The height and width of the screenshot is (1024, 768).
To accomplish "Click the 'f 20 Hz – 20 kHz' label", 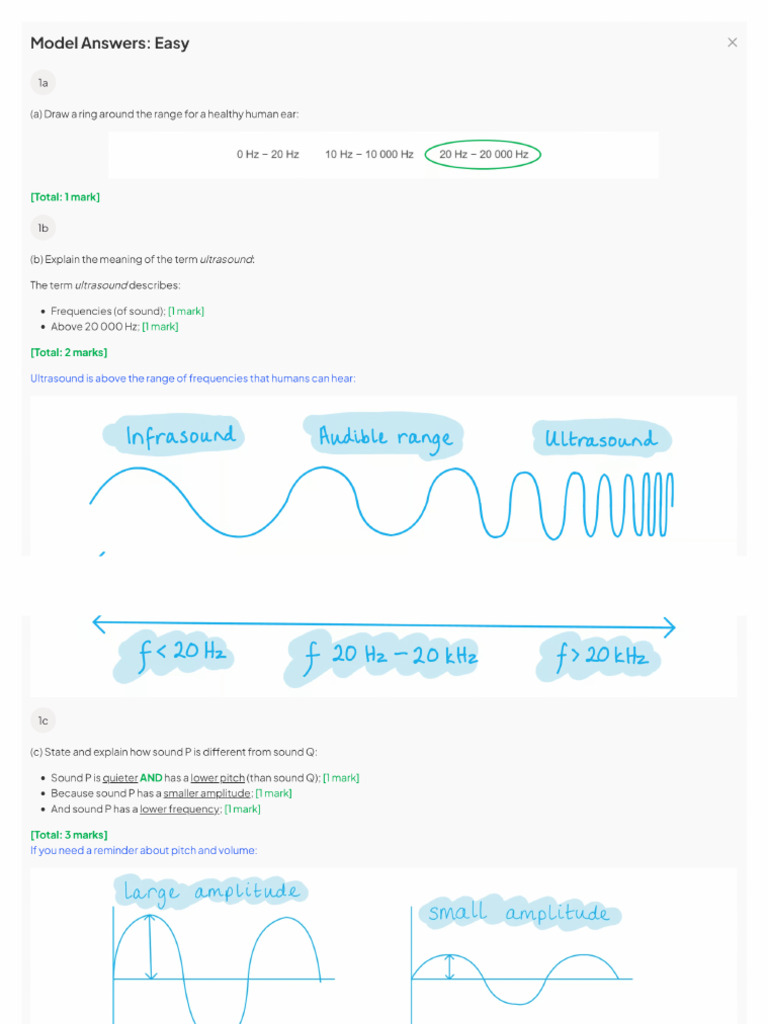I will click(x=383, y=656).
